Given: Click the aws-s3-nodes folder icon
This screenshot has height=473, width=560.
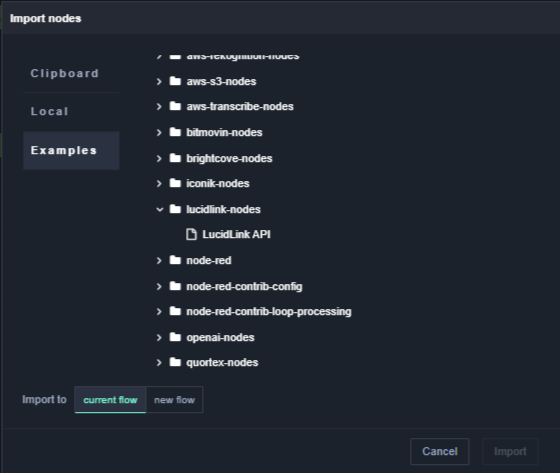Looking at the screenshot, I should (x=175, y=81).
